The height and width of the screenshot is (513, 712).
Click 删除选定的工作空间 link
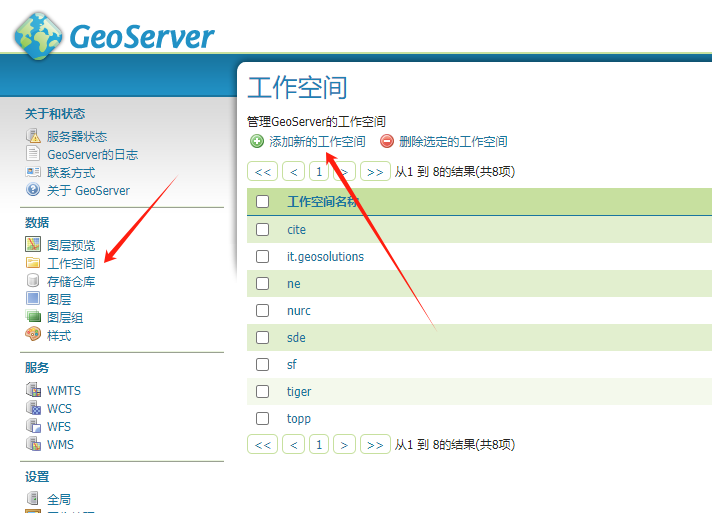pyautogui.click(x=453, y=142)
